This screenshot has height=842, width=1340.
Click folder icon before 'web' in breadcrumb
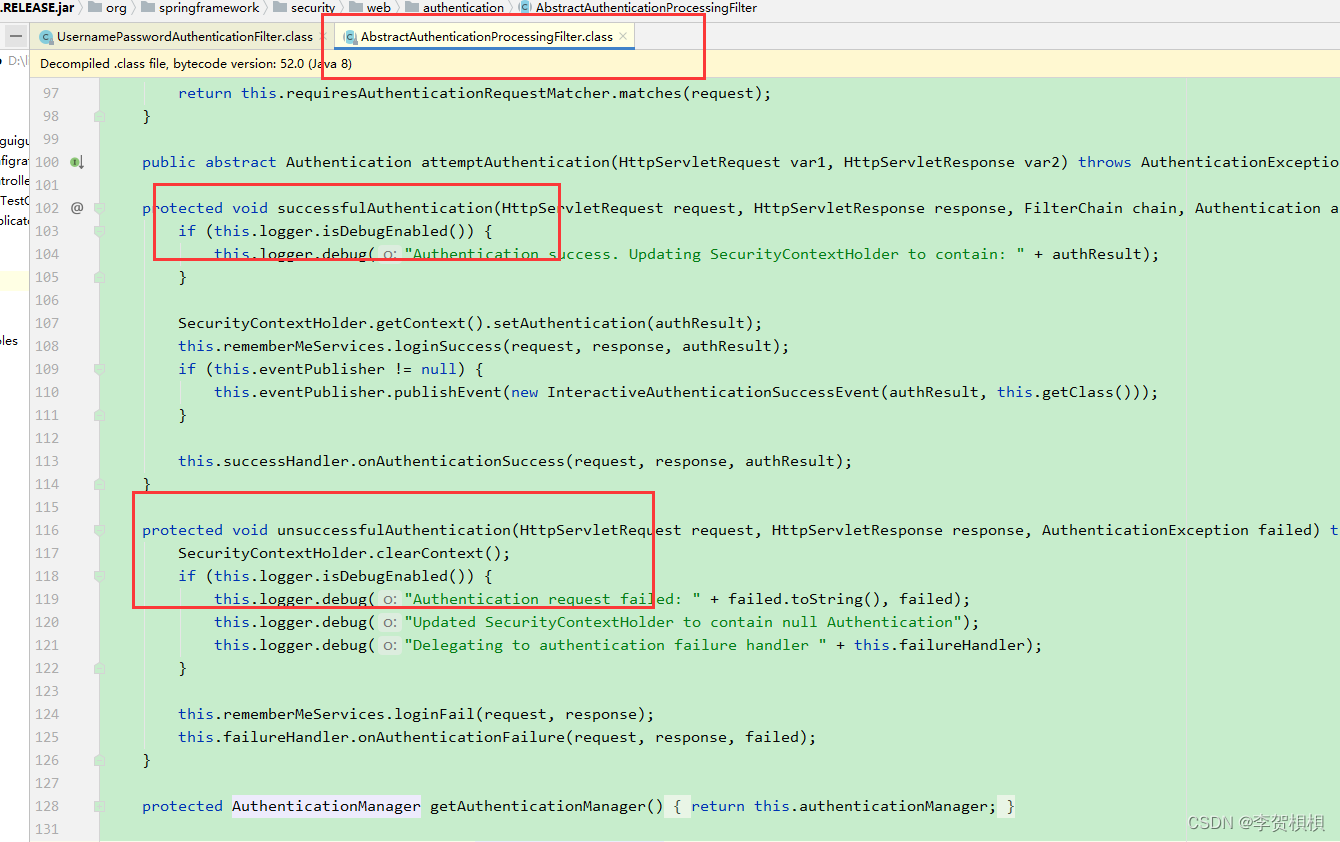355,8
